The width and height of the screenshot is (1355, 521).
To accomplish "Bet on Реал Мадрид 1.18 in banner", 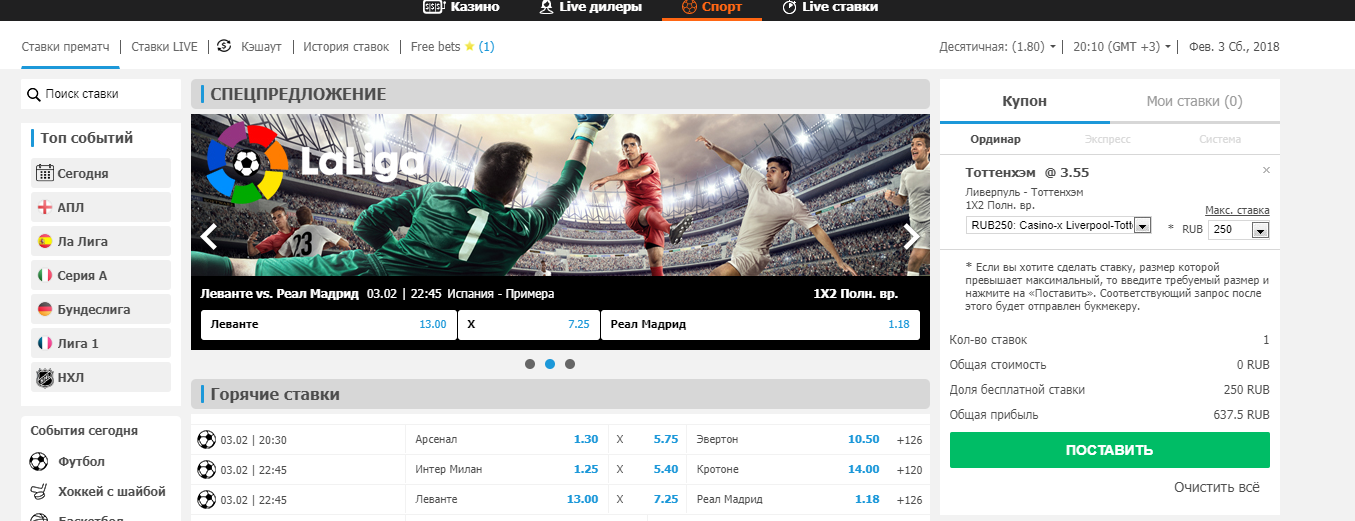I will coord(760,325).
